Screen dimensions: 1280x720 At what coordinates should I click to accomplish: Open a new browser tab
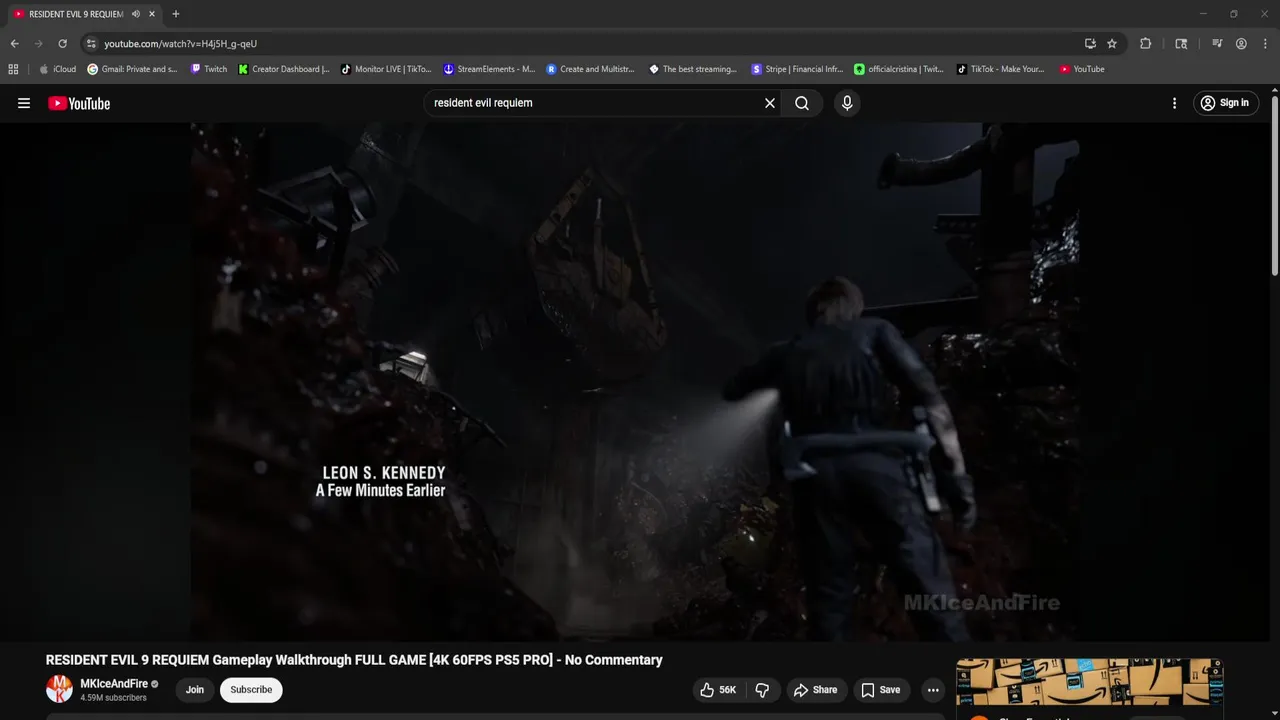click(176, 14)
